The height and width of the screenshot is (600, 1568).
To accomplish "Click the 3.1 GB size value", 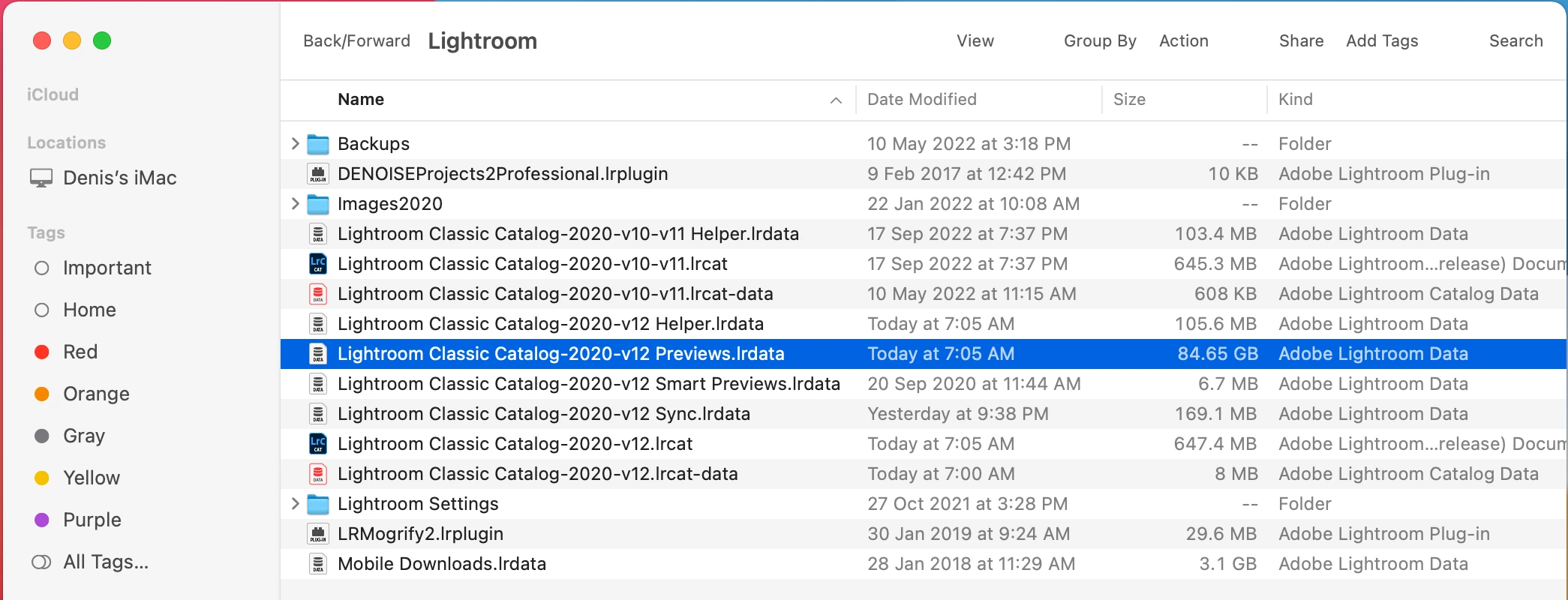I will [x=1228, y=564].
